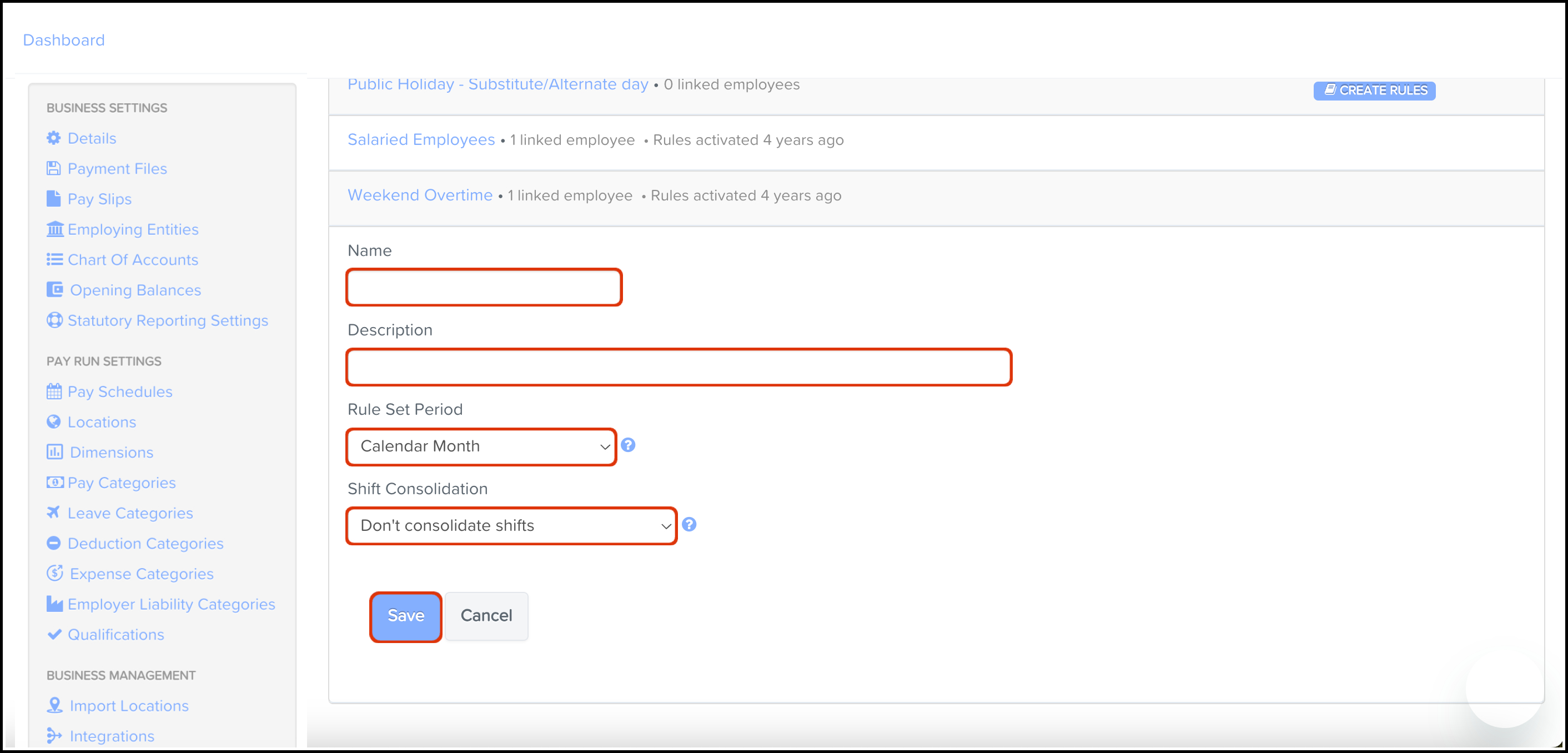Click the Deduction Categories minus icon
Screen dimensions: 1568x753
(x=53, y=543)
